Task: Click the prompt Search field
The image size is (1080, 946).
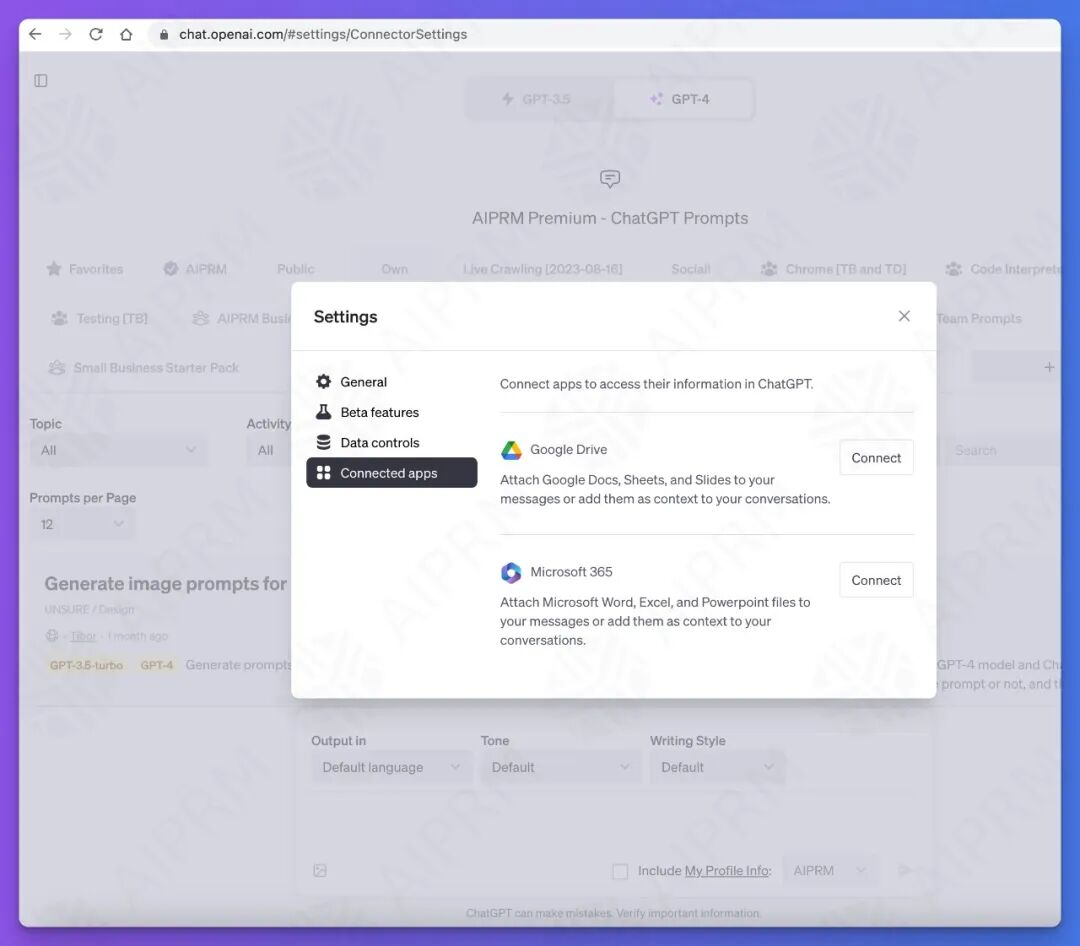Action: point(1001,450)
